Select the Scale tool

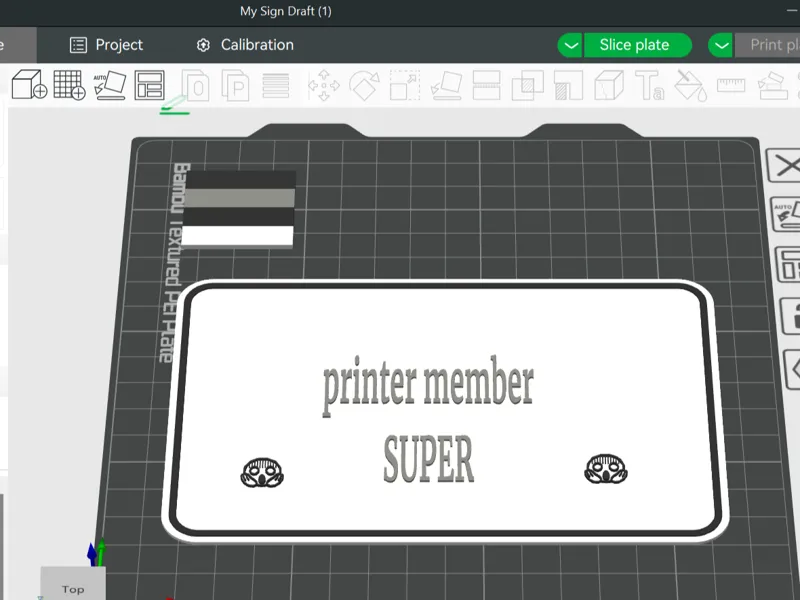405,85
